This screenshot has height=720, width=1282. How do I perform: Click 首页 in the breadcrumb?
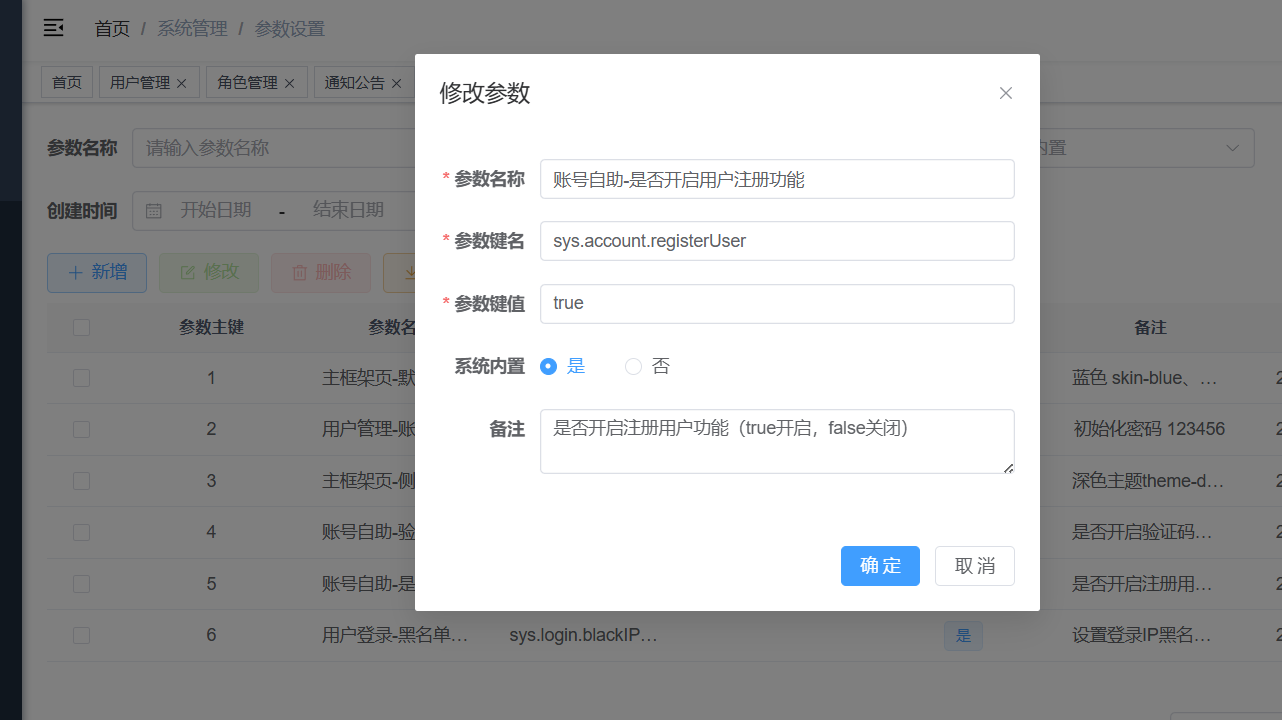tap(112, 29)
